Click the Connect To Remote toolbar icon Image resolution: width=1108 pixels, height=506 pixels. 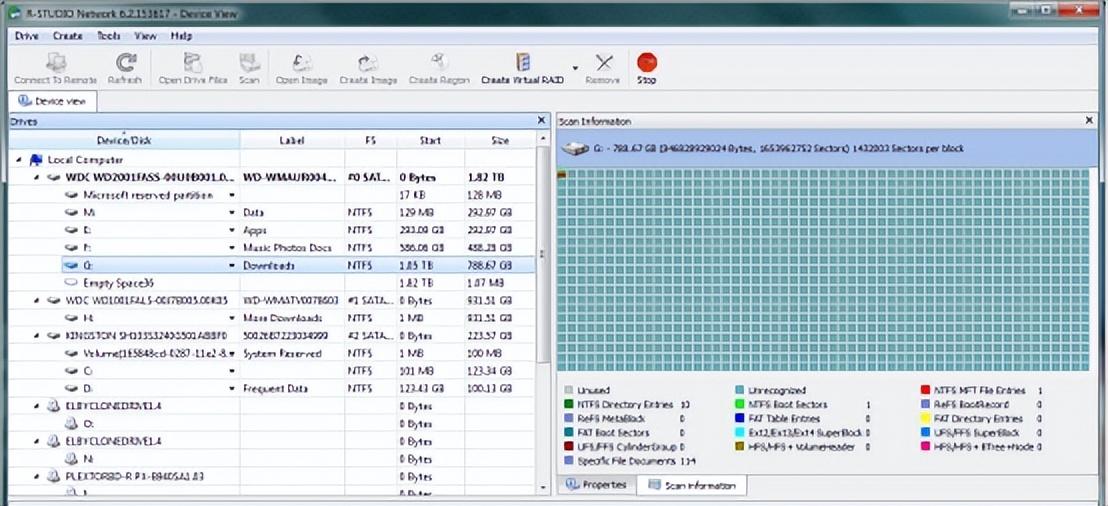point(55,62)
